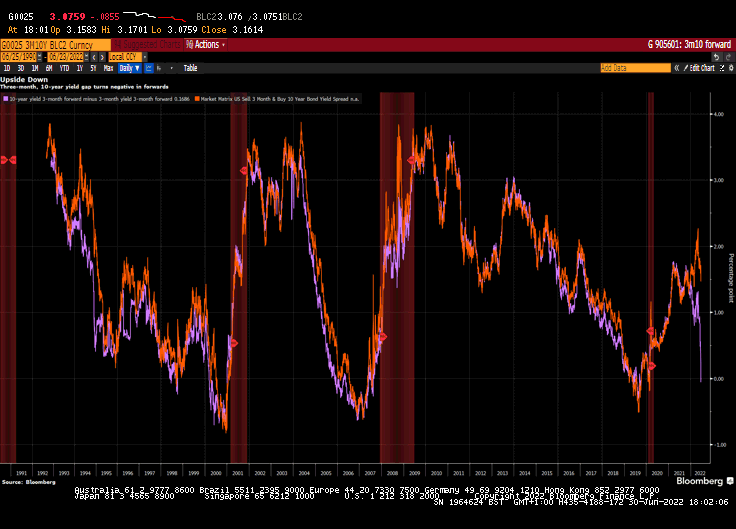The height and width of the screenshot is (529, 736).
Task: Click the 'G 905601: 3m10 forward' label
Action: pyautogui.click(x=689, y=45)
